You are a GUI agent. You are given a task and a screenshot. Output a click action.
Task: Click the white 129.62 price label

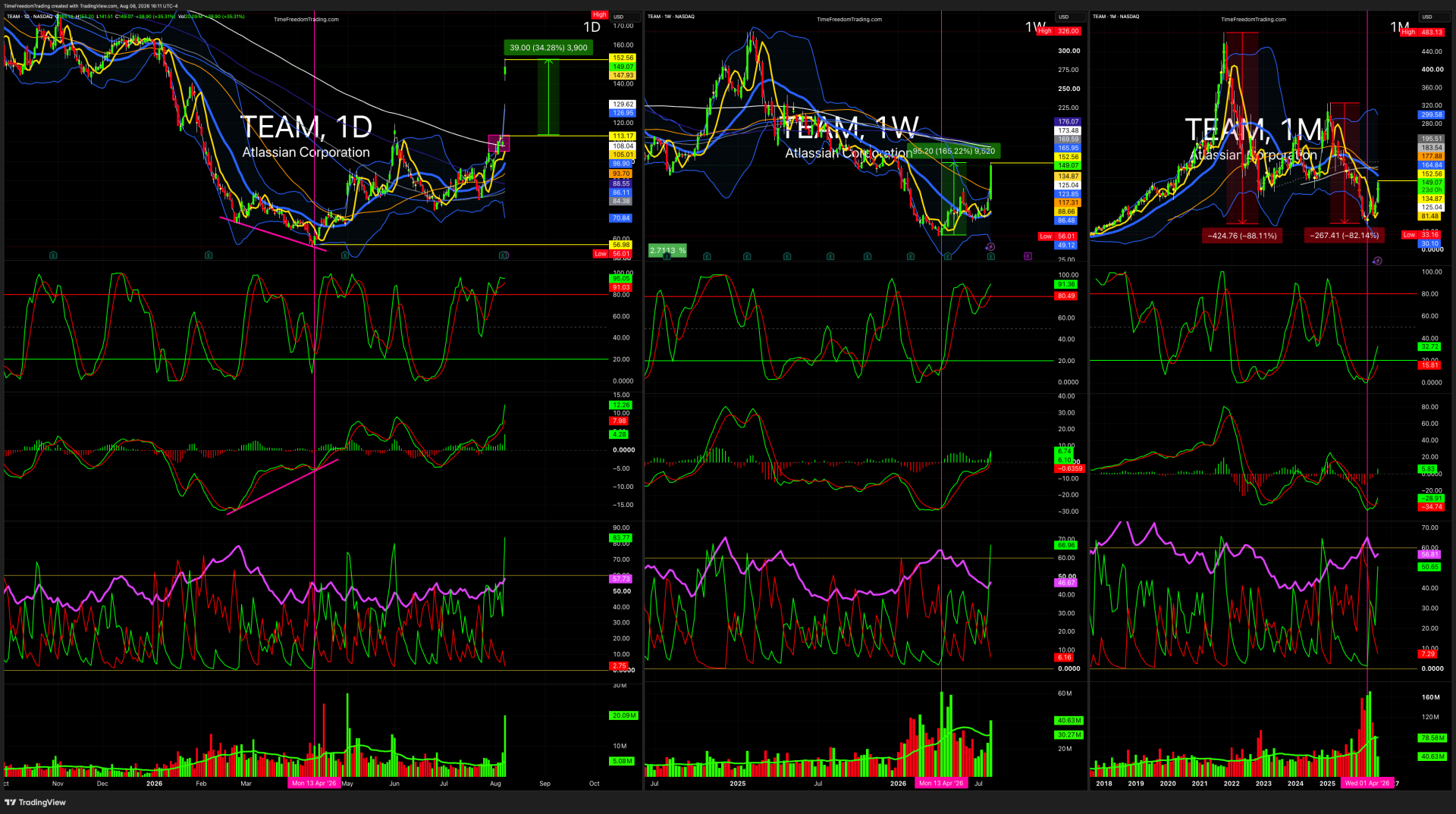click(x=623, y=105)
